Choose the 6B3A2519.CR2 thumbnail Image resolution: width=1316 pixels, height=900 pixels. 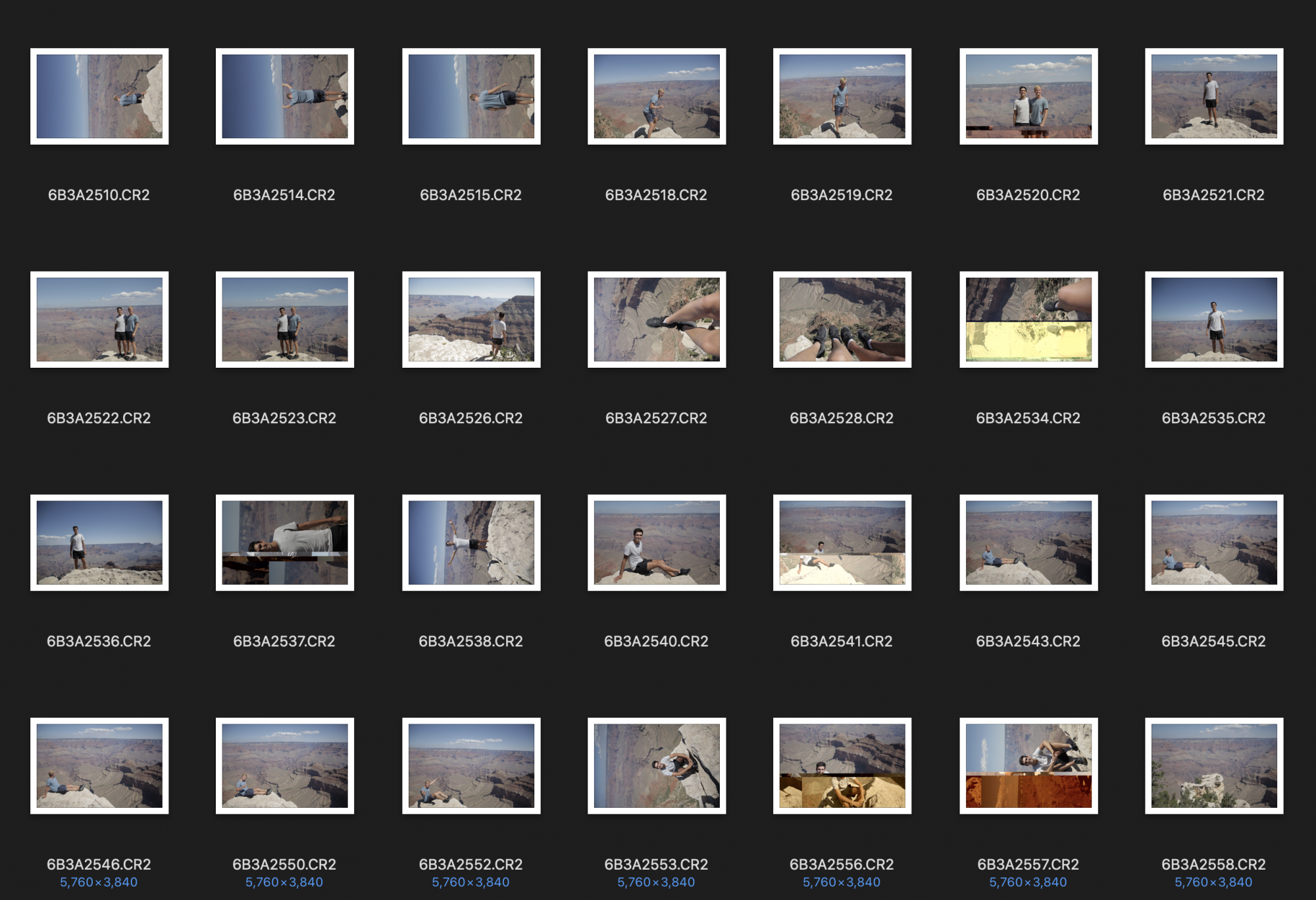click(842, 96)
